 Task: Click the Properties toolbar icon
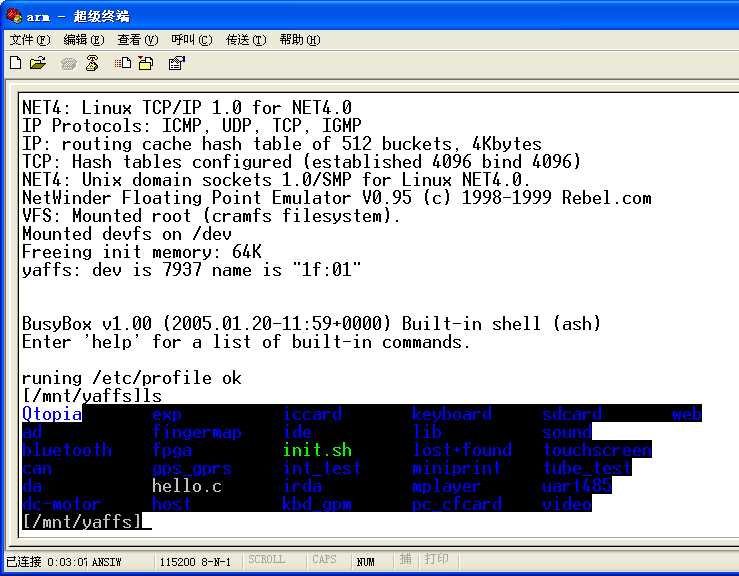coord(177,63)
